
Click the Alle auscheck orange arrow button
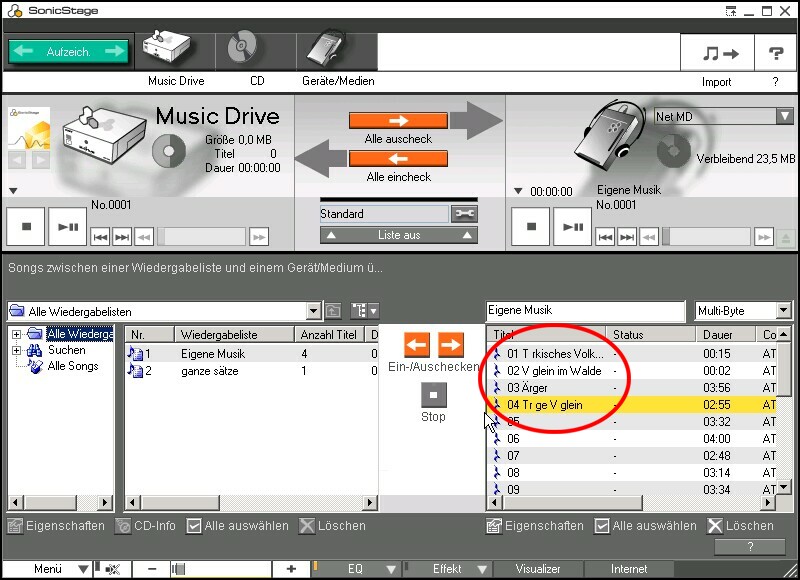point(398,120)
